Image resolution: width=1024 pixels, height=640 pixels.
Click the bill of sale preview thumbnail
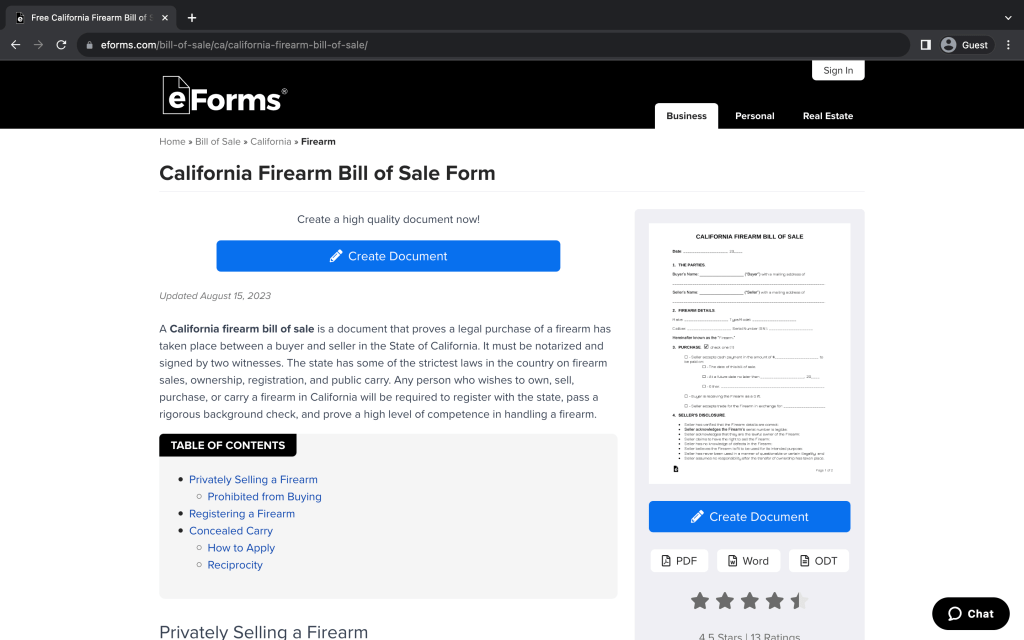749,353
